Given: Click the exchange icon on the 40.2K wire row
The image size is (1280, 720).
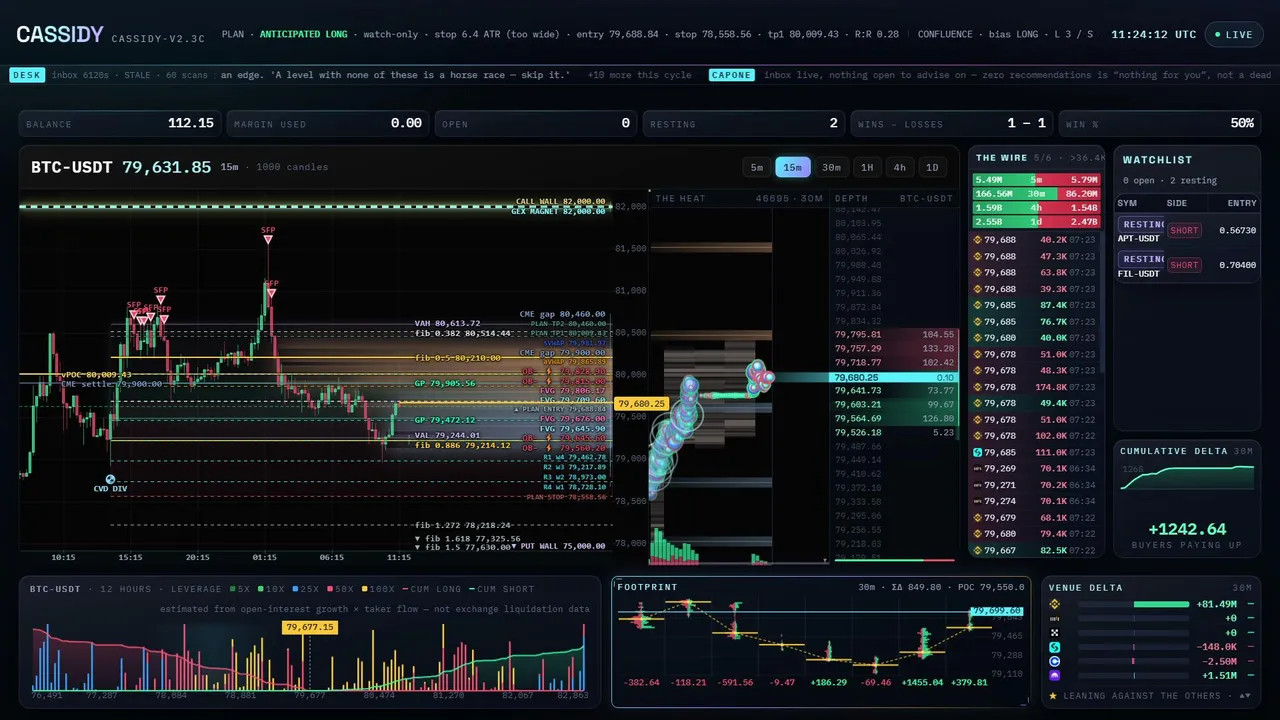Looking at the screenshot, I should pos(978,240).
